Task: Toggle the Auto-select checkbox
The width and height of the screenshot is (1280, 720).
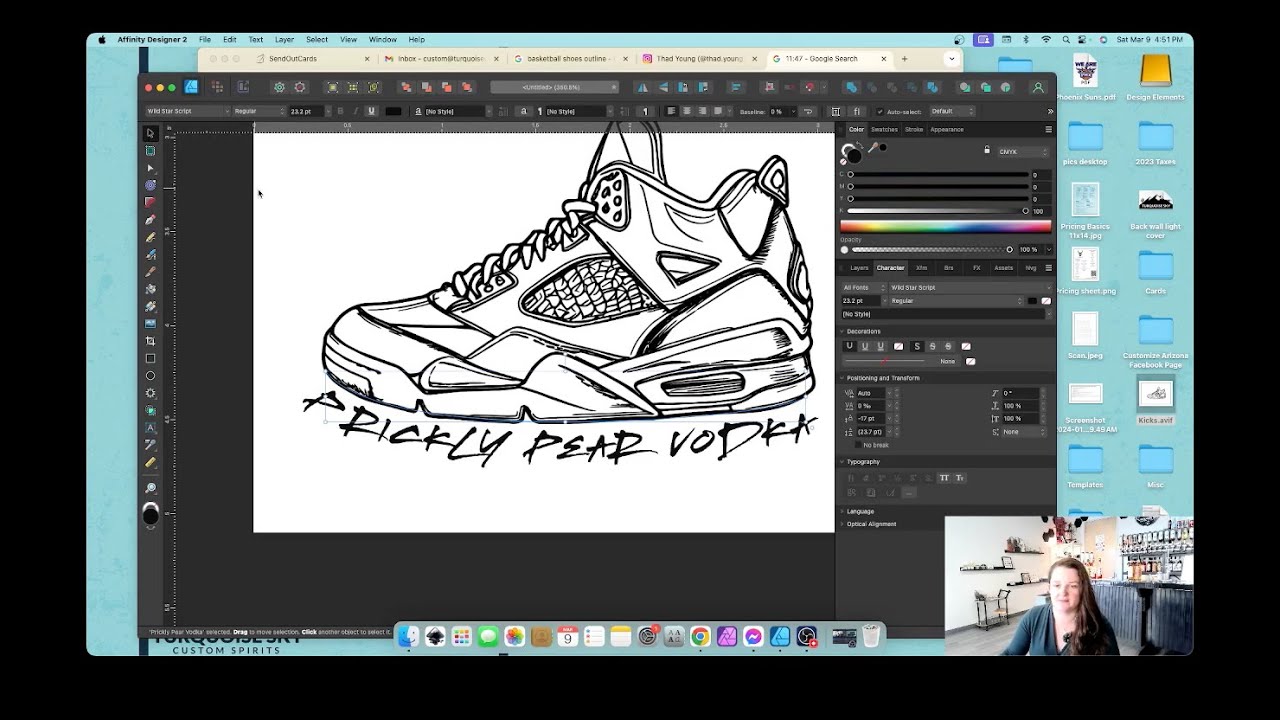Action: (880, 111)
